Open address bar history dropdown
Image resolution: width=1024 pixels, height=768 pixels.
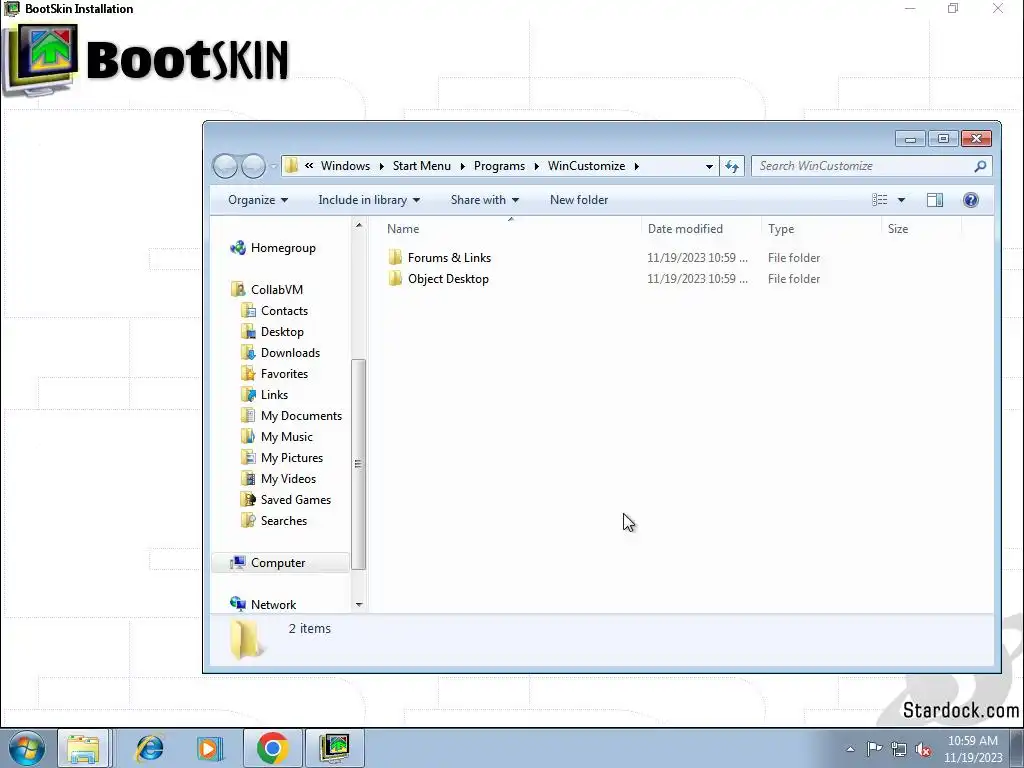click(x=709, y=167)
